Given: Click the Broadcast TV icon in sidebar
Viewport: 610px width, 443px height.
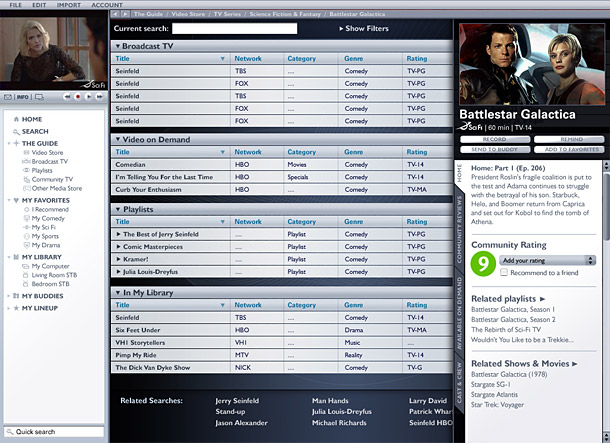Looking at the screenshot, I should [26, 161].
